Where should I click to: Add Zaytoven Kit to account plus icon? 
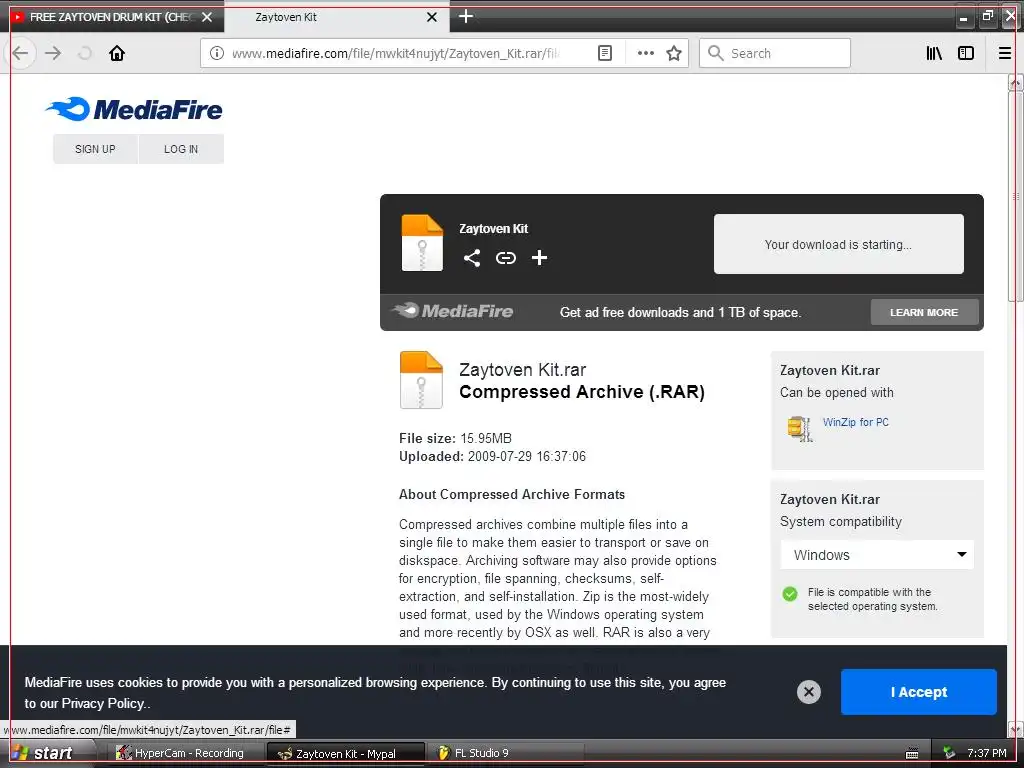pyautogui.click(x=539, y=258)
